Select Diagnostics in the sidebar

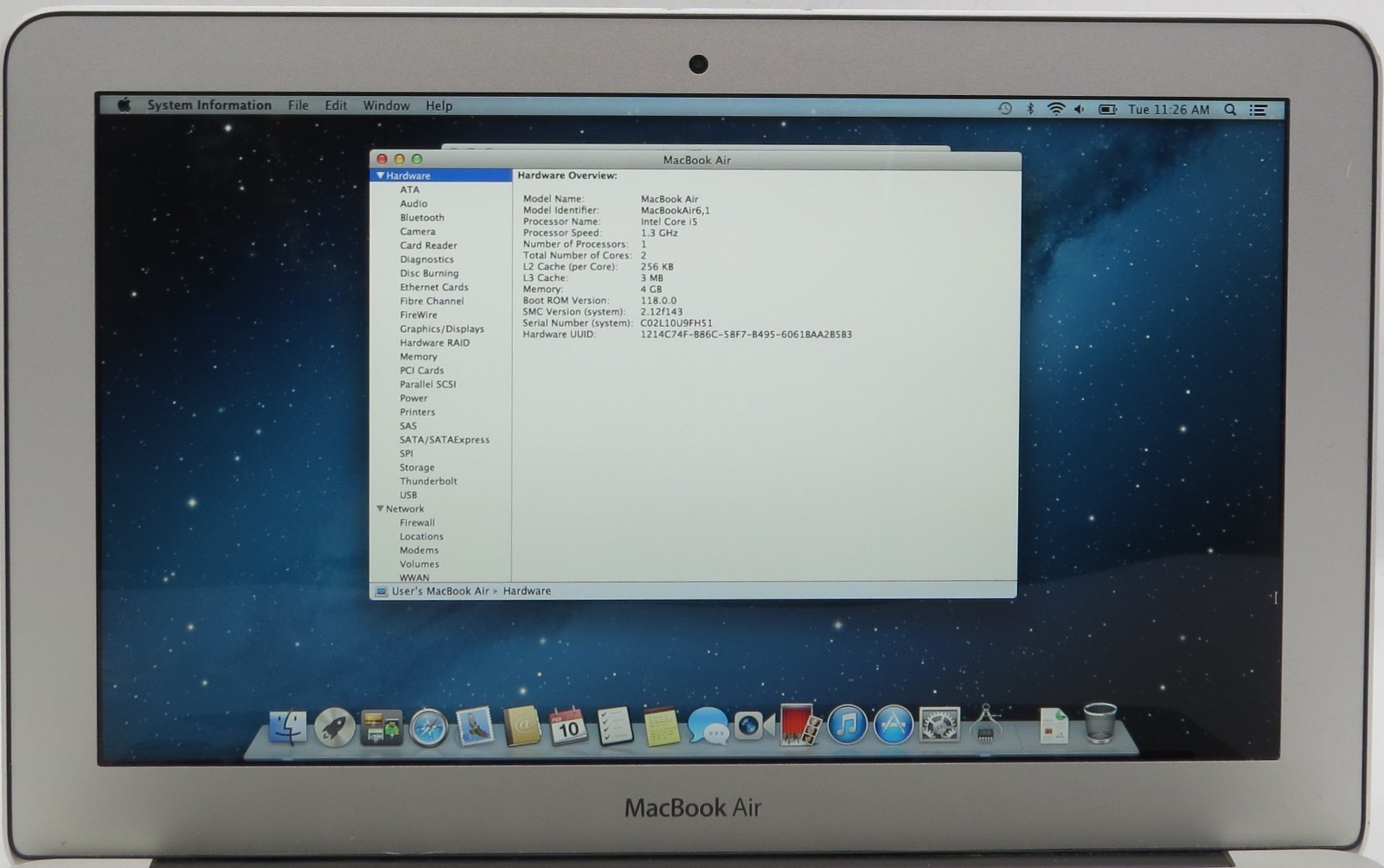click(x=426, y=258)
